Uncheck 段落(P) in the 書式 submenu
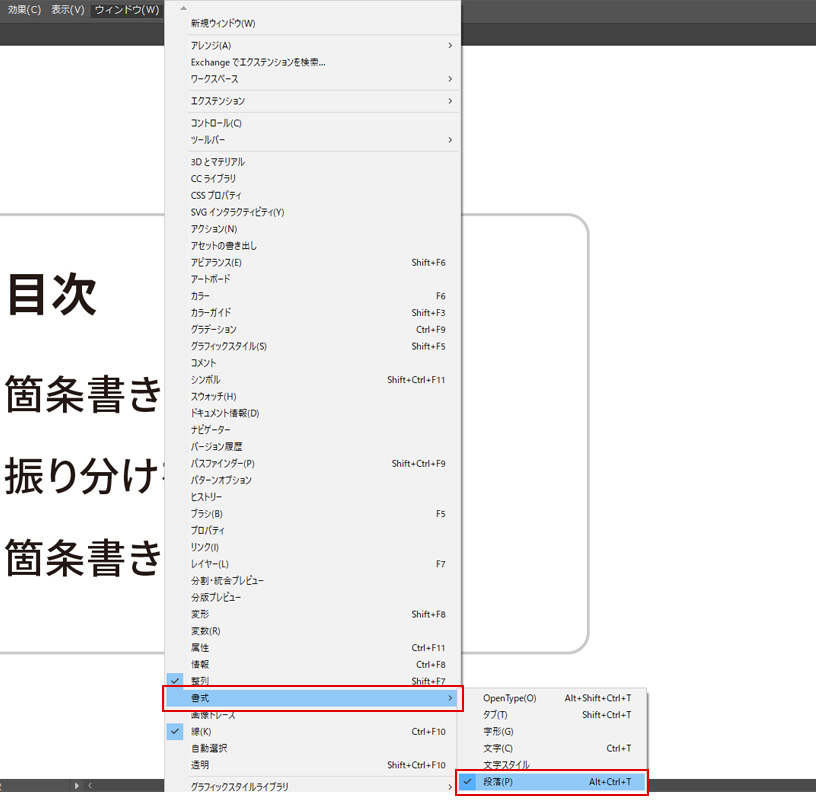816x809 pixels. (x=552, y=782)
